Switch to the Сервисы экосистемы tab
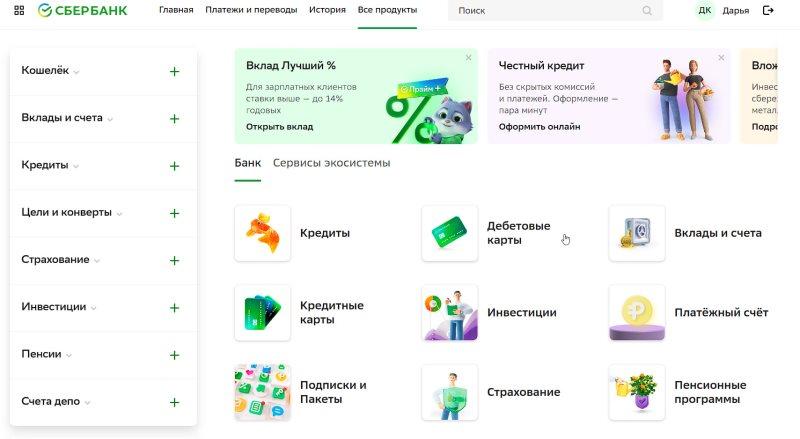Image resolution: width=800 pixels, height=439 pixels. coord(331,163)
